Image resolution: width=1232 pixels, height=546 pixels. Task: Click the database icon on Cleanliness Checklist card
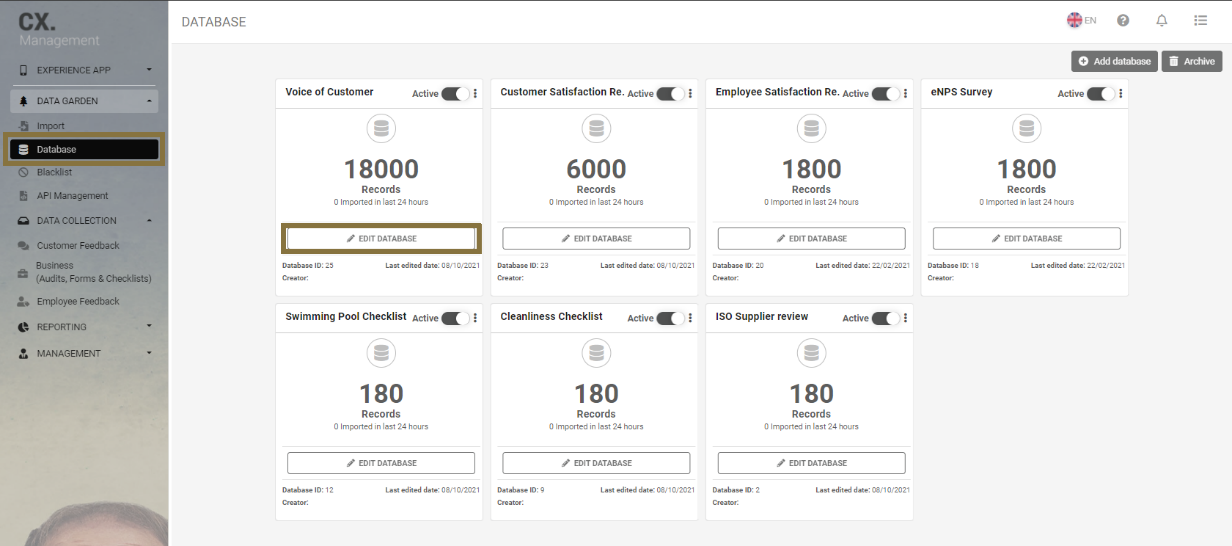click(x=596, y=353)
